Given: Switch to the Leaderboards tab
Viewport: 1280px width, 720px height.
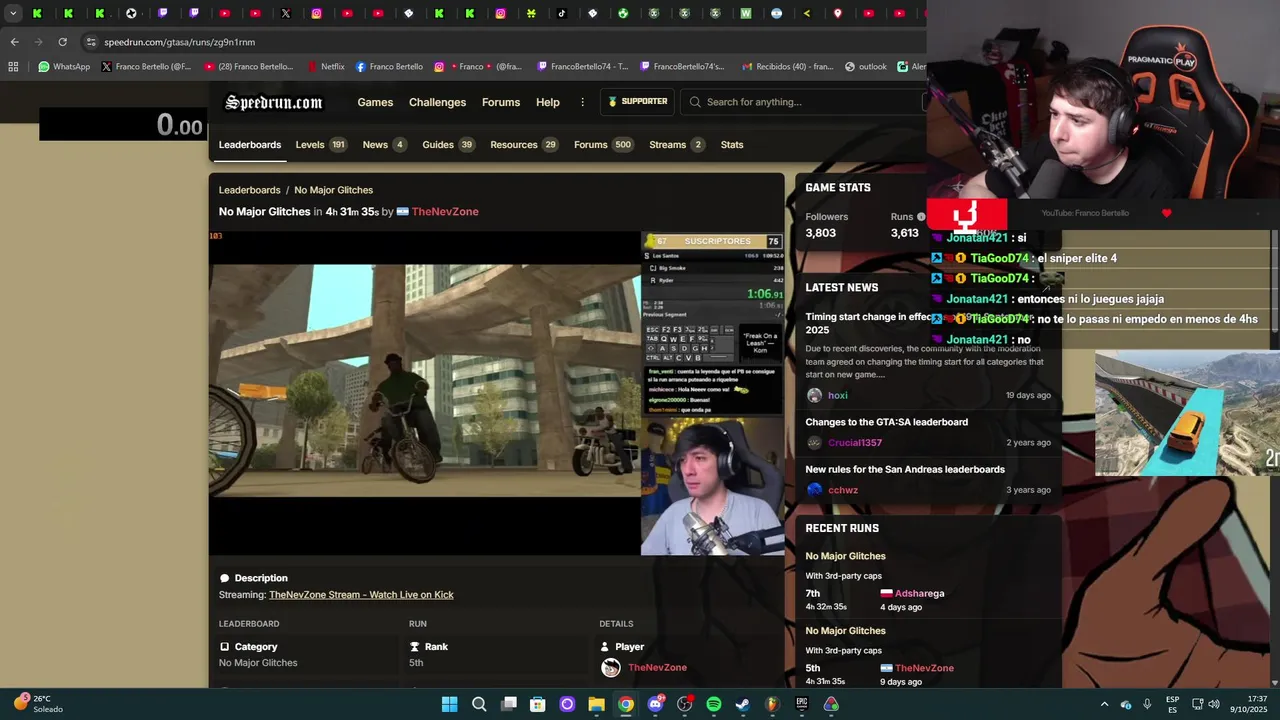Looking at the screenshot, I should coord(250,145).
